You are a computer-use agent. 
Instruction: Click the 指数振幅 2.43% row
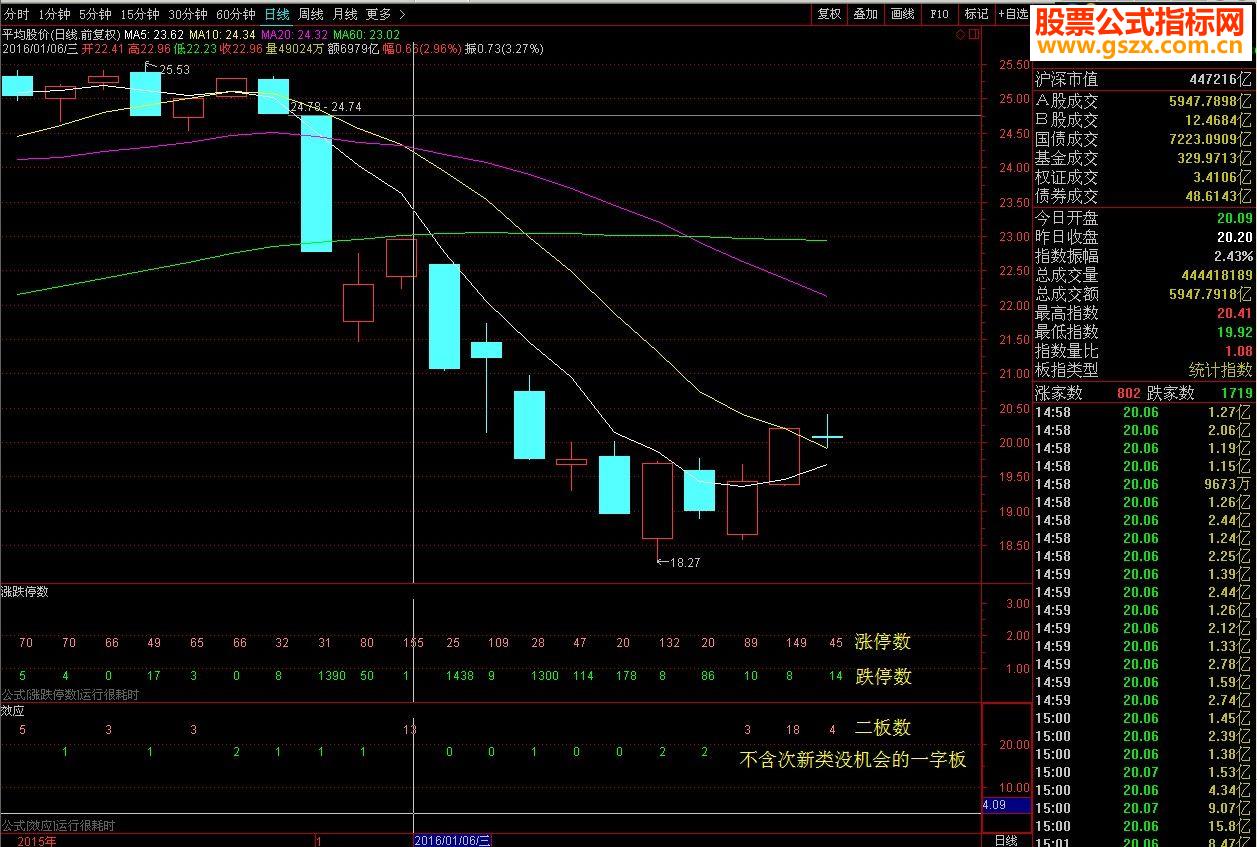pos(1144,256)
